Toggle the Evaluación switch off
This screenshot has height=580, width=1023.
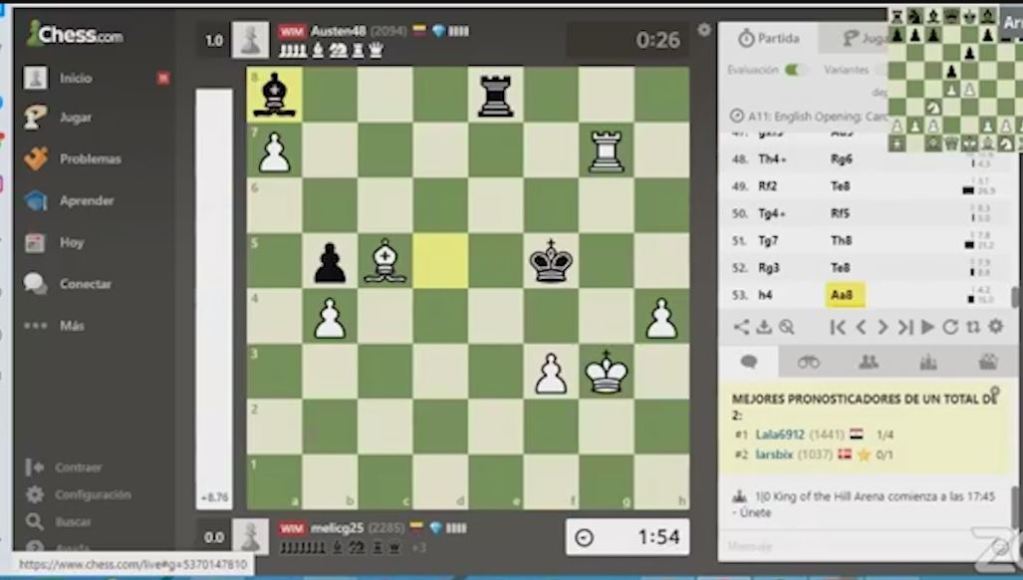(796, 70)
